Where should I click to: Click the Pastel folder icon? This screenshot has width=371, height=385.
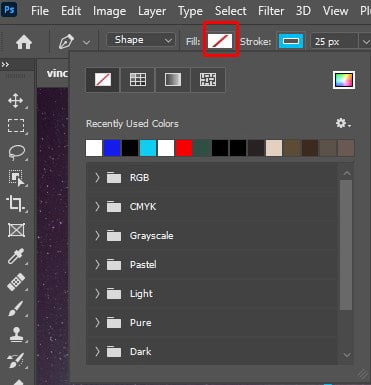click(114, 265)
